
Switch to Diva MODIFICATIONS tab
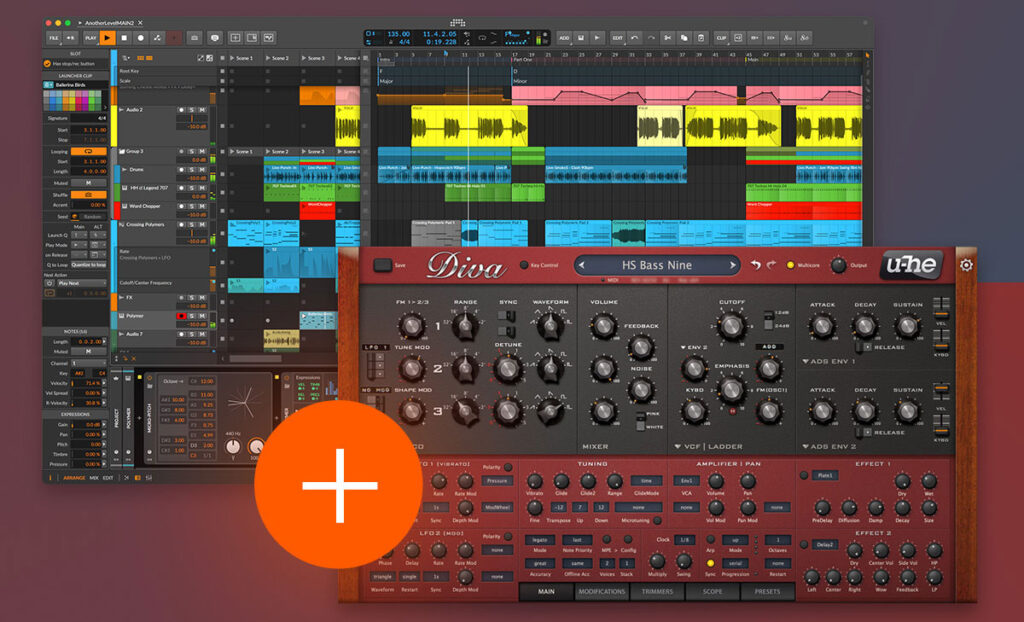601,591
